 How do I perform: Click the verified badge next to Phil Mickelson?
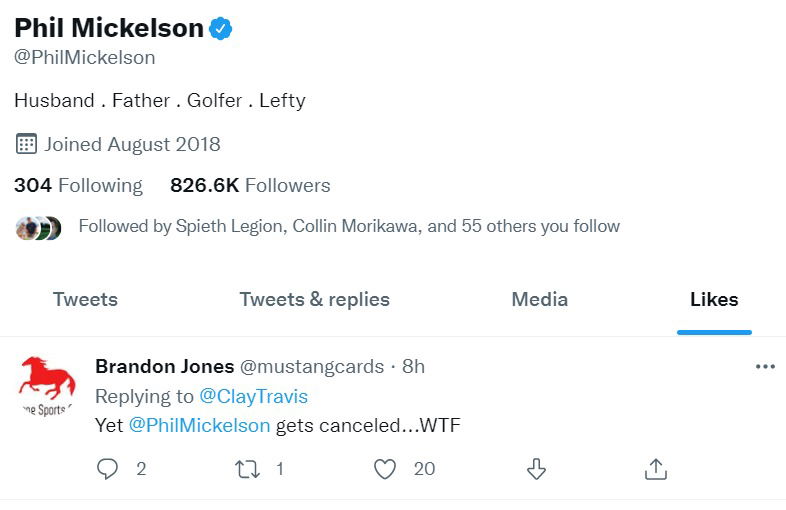[221, 30]
